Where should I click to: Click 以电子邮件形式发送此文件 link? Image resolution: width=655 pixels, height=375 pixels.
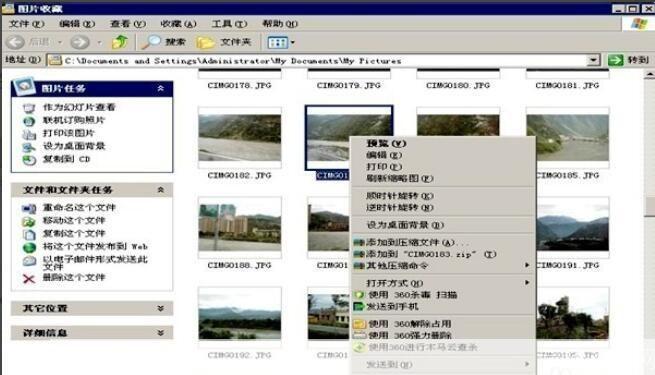[95, 263]
